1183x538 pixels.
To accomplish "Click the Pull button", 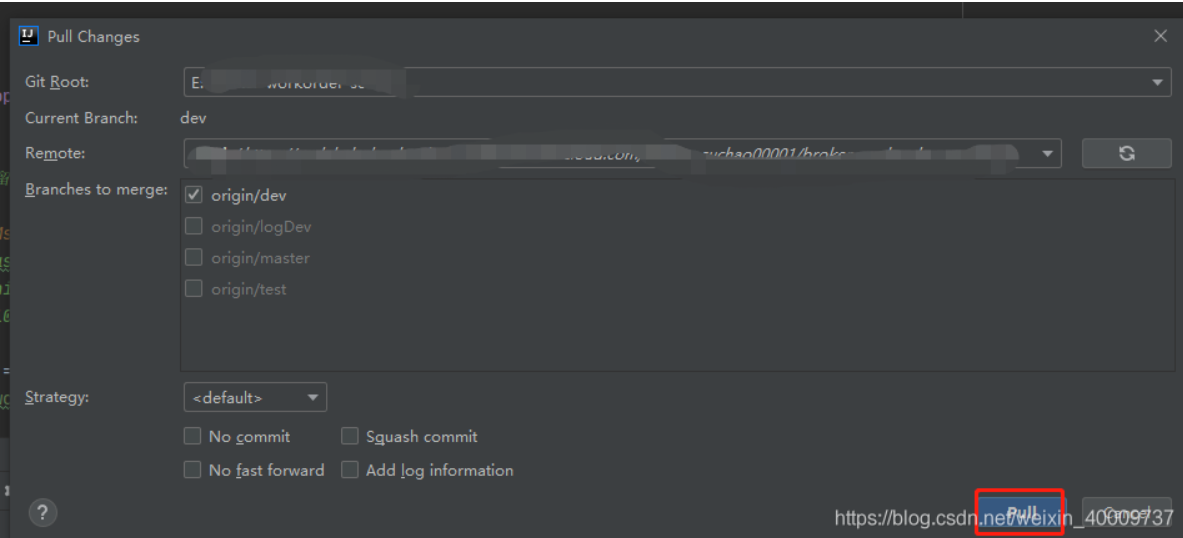I will pyautogui.click(x=1022, y=512).
